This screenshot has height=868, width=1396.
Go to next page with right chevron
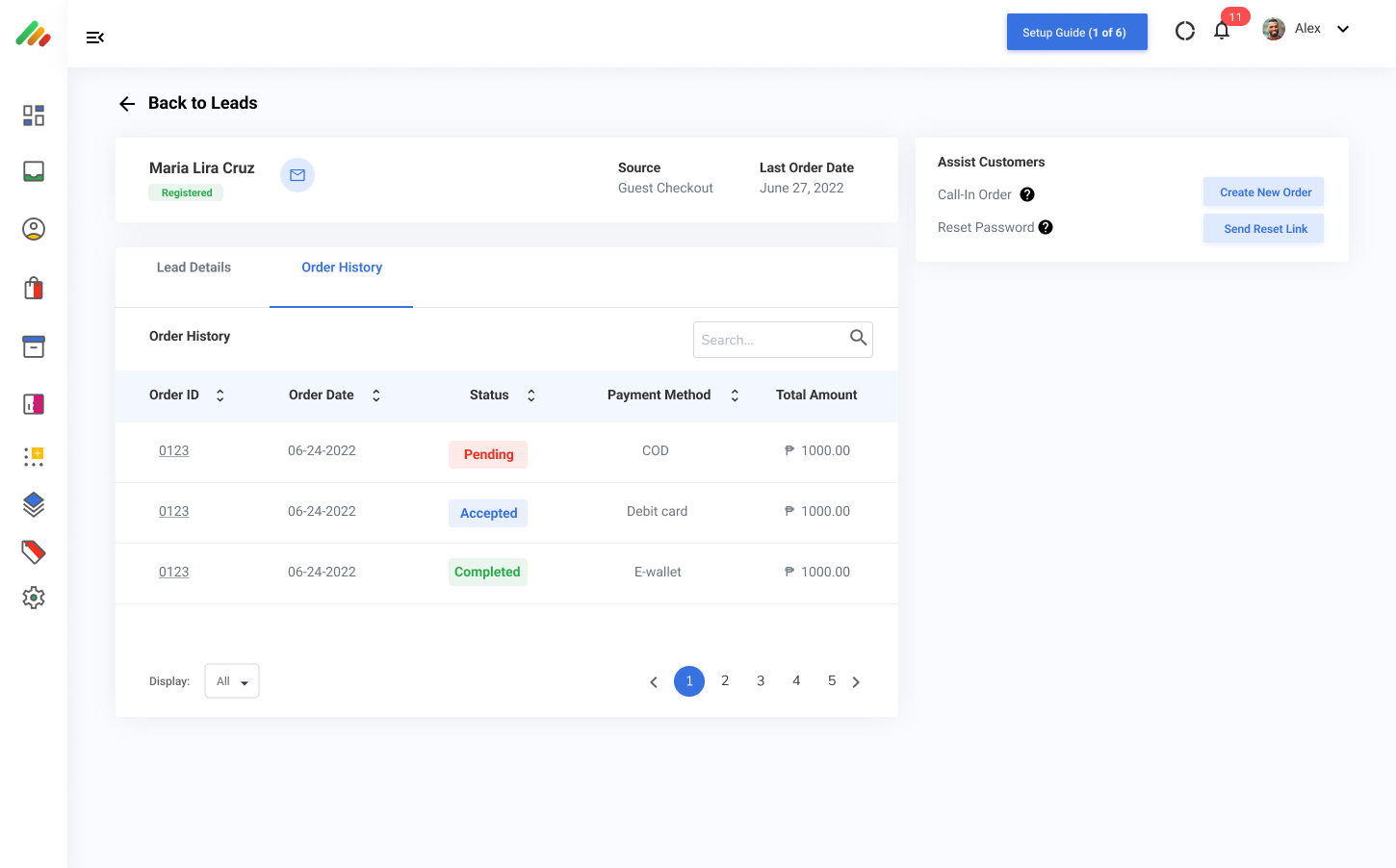(x=856, y=682)
